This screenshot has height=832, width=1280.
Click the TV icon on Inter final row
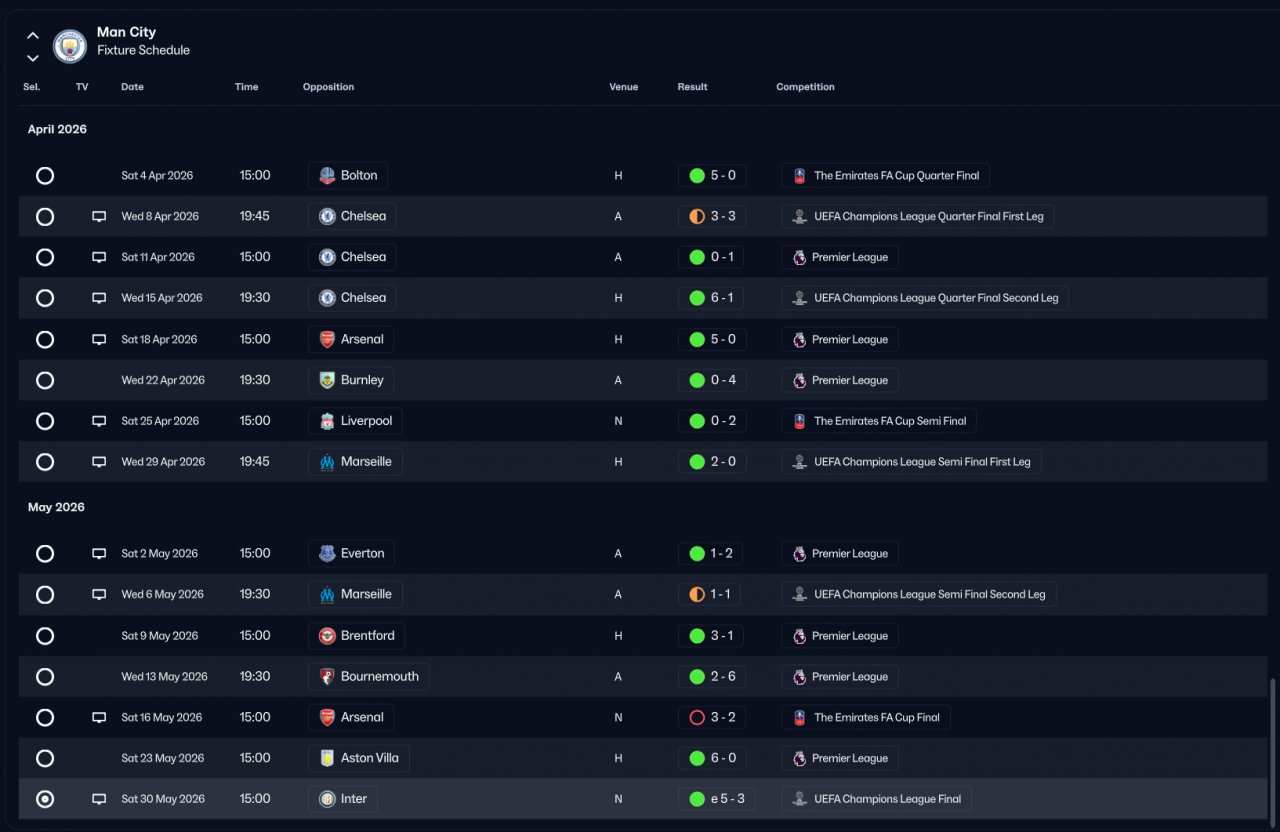coord(99,799)
